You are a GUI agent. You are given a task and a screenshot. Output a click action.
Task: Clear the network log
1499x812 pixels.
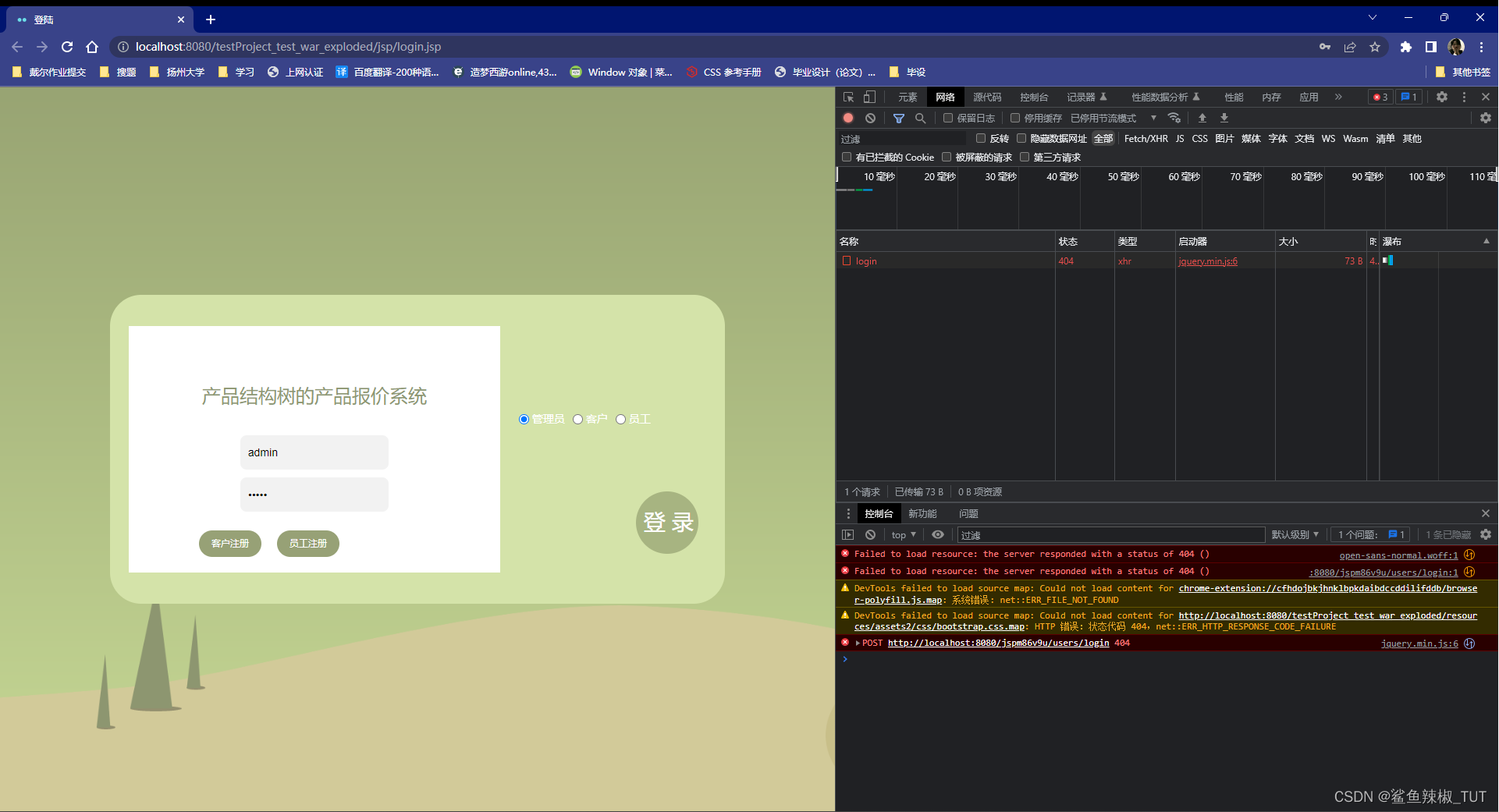point(870,118)
